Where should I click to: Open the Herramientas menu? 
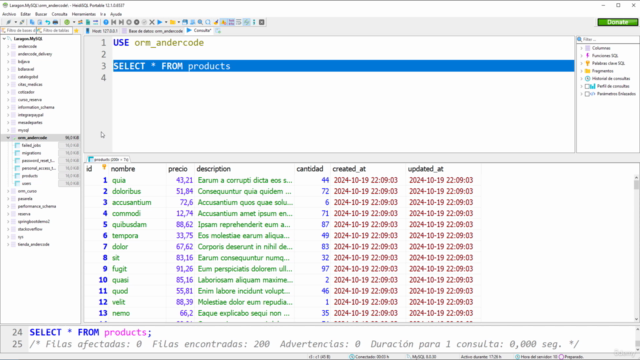(x=84, y=14)
